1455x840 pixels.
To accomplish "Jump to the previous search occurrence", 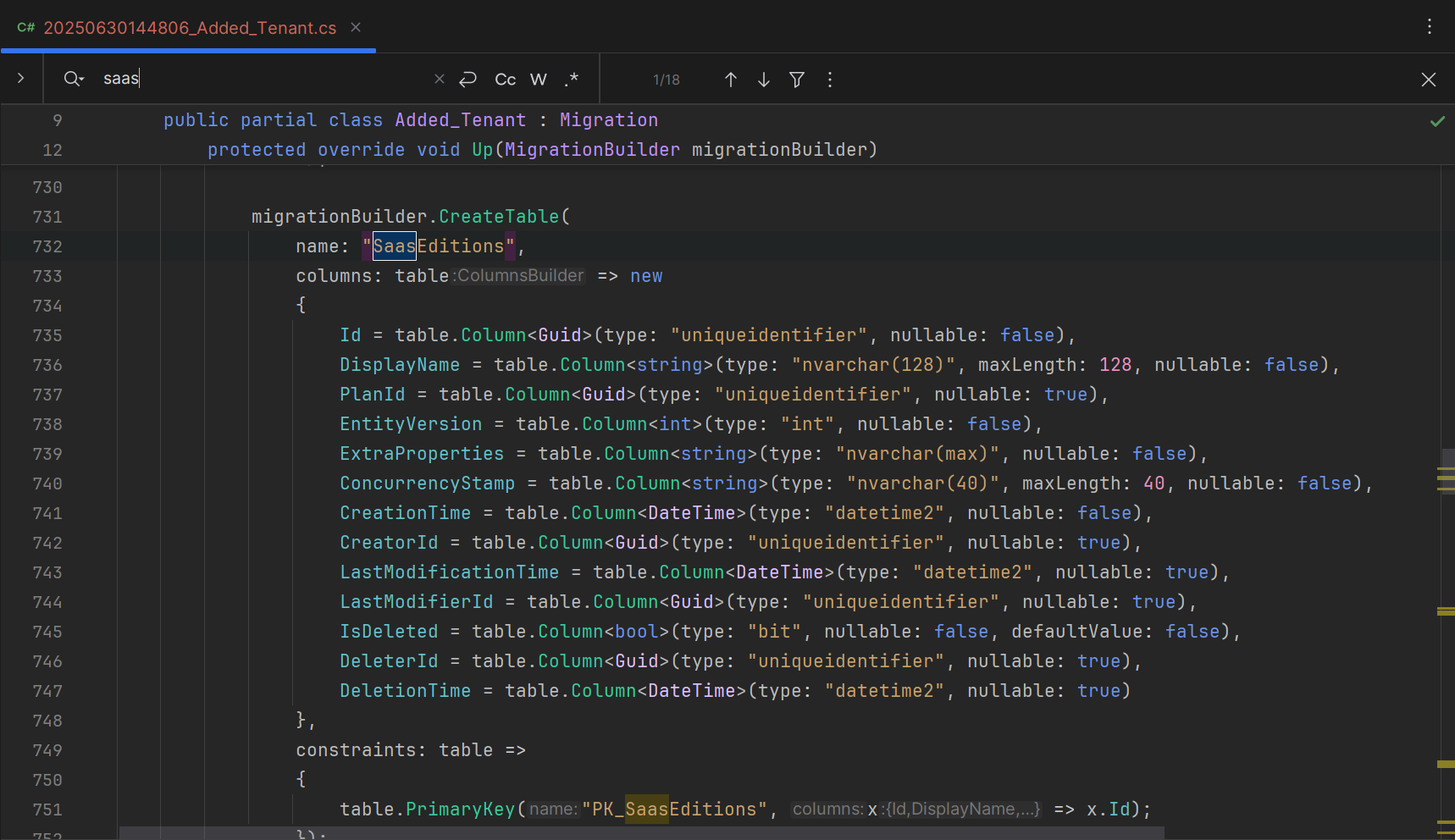I will pyautogui.click(x=730, y=80).
